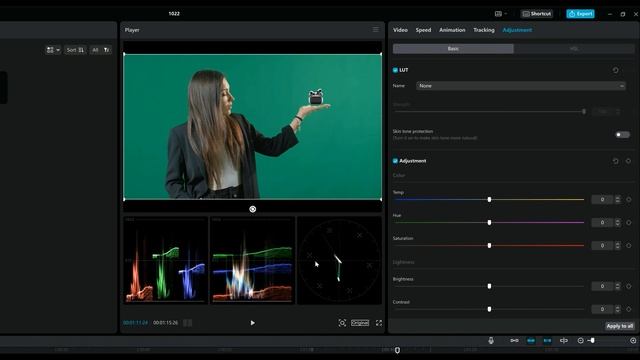Toggle the Adjustment checkbox

tap(395, 161)
